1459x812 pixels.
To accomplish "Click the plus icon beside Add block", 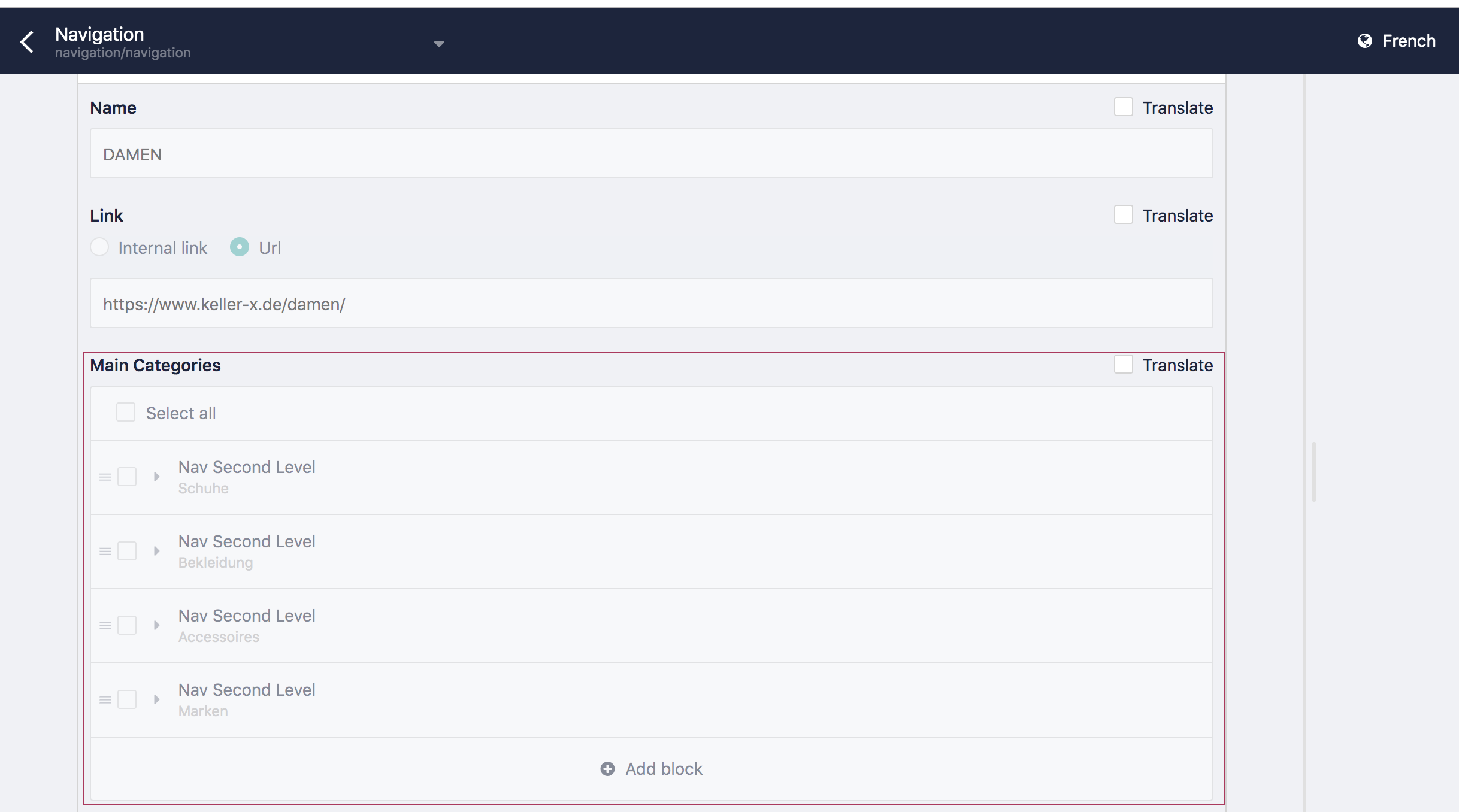I will 607,769.
